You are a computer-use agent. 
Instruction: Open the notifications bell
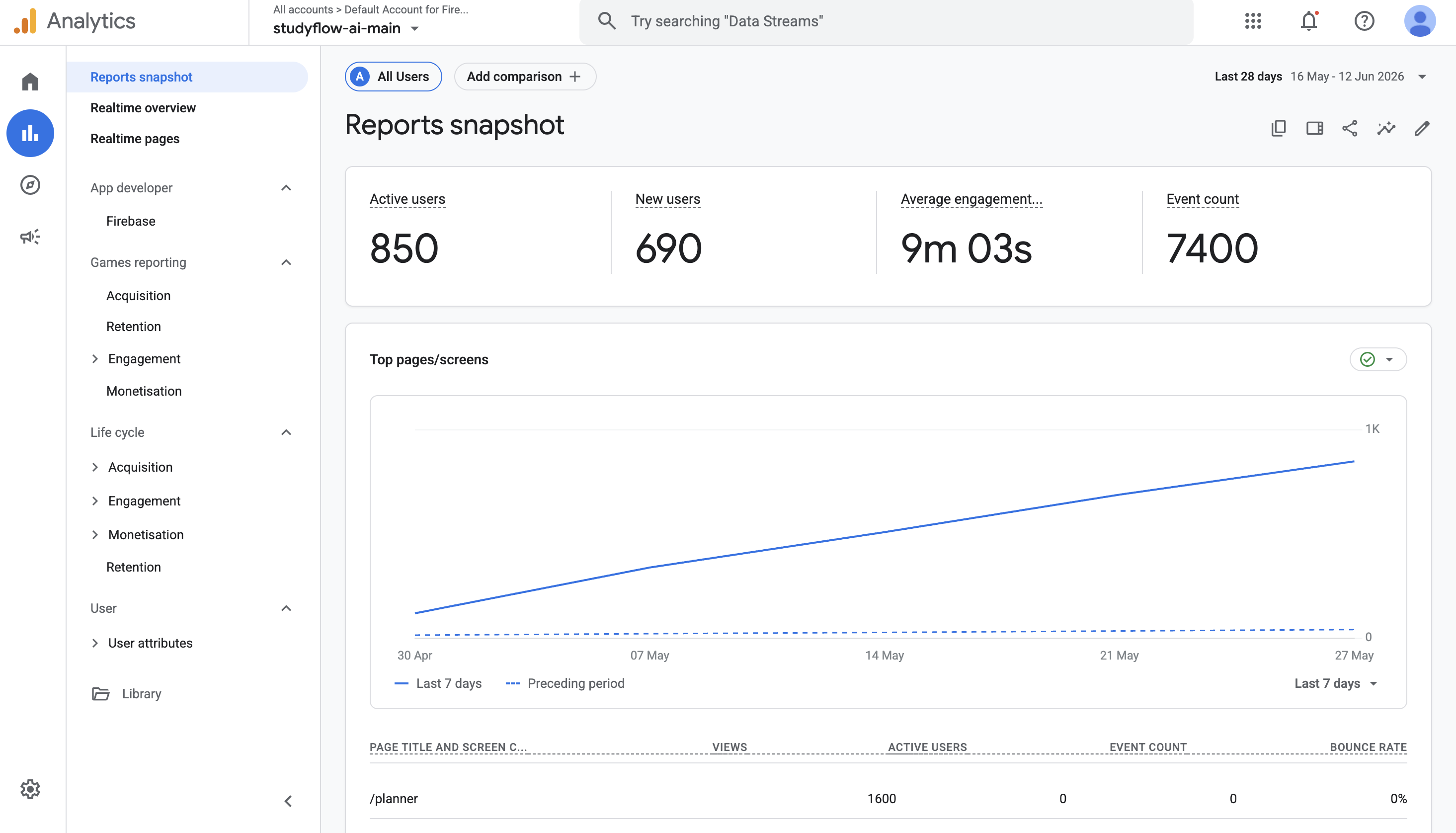[1309, 21]
